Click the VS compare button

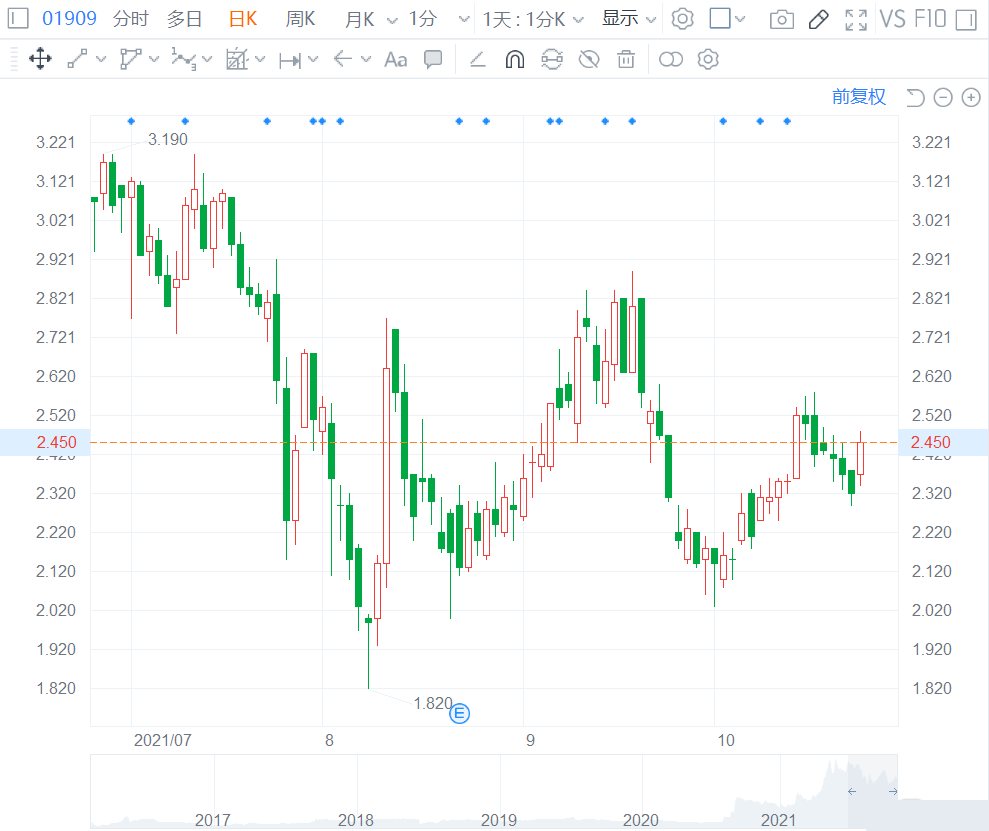(x=892, y=19)
